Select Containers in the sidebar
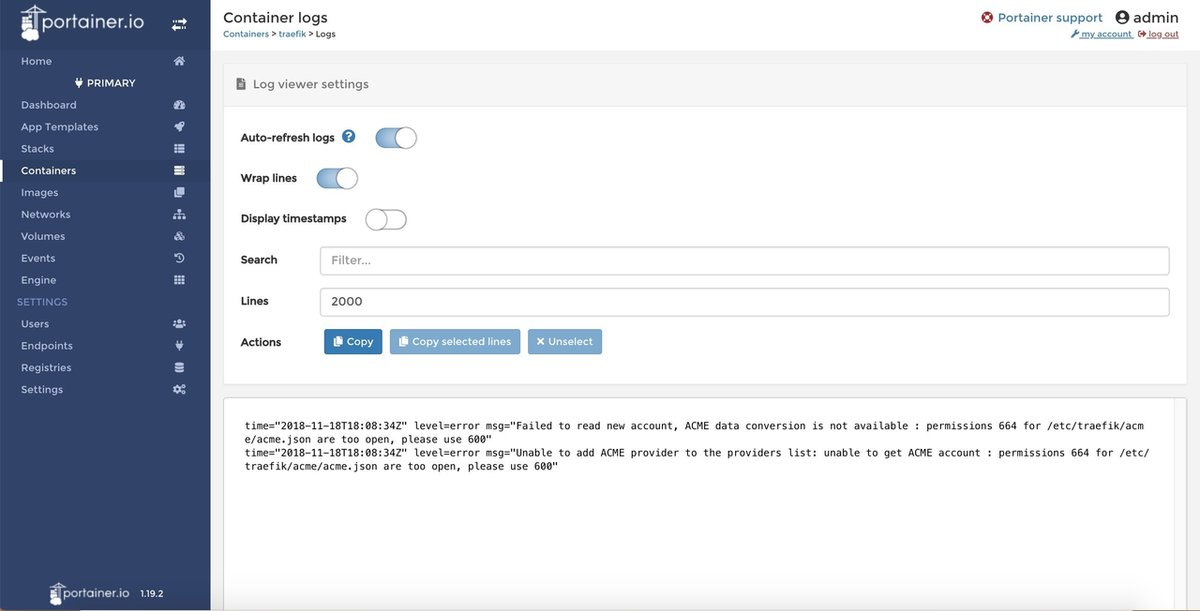This screenshot has height=611, width=1200. pos(105,171)
